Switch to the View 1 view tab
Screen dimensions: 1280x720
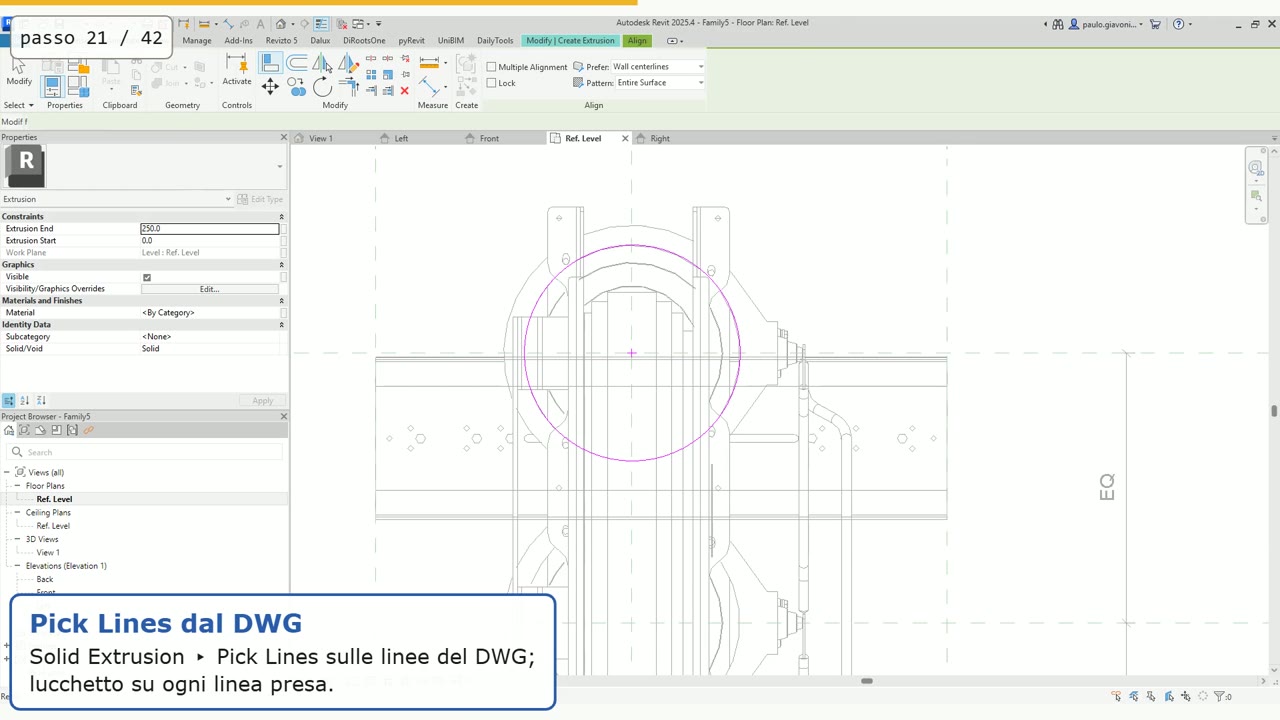coord(321,138)
